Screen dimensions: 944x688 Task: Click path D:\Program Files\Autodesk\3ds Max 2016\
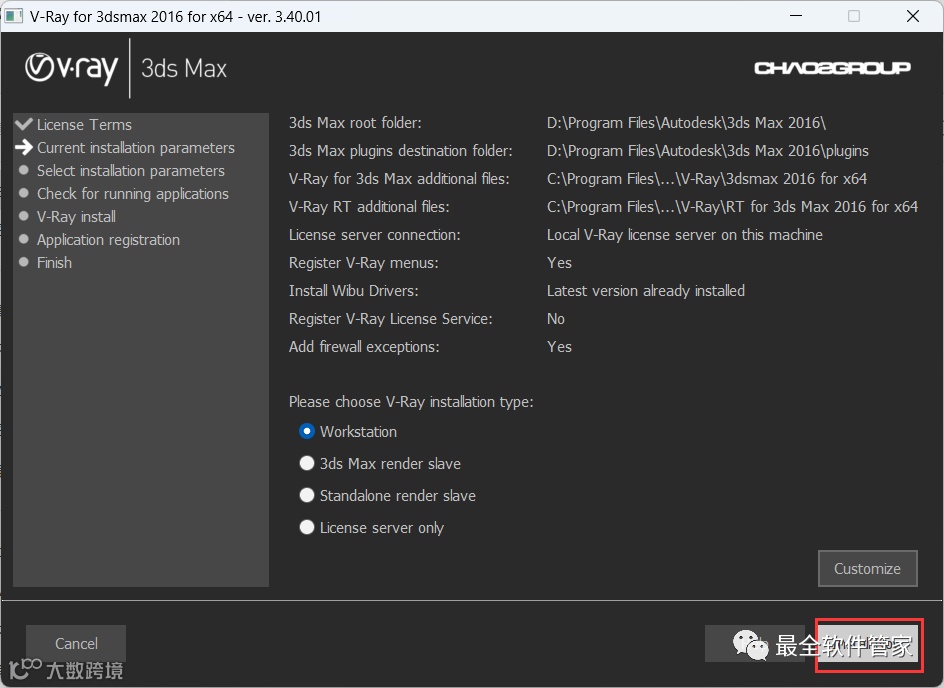[x=686, y=123]
